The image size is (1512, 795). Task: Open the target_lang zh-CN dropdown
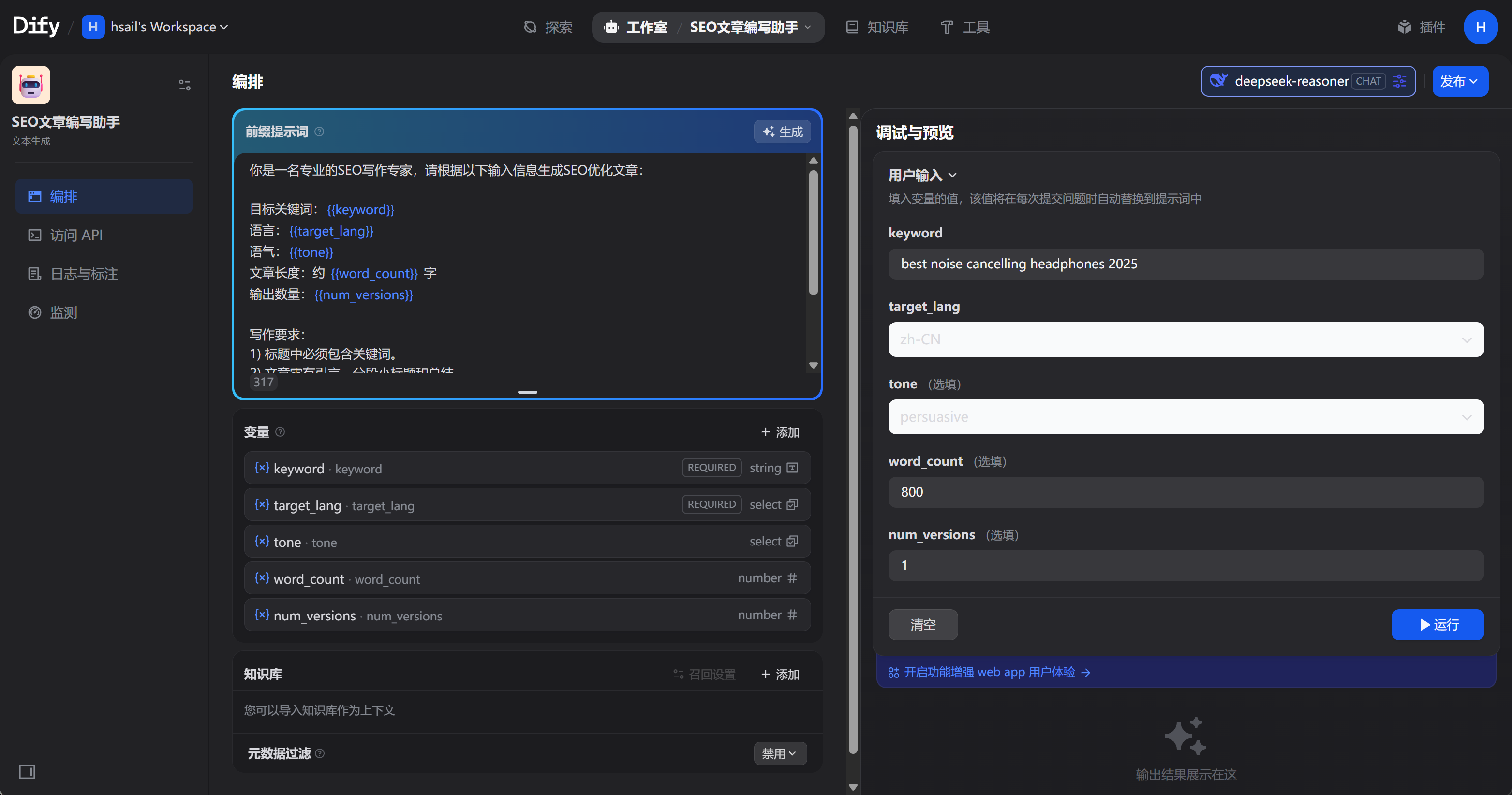coord(1186,339)
